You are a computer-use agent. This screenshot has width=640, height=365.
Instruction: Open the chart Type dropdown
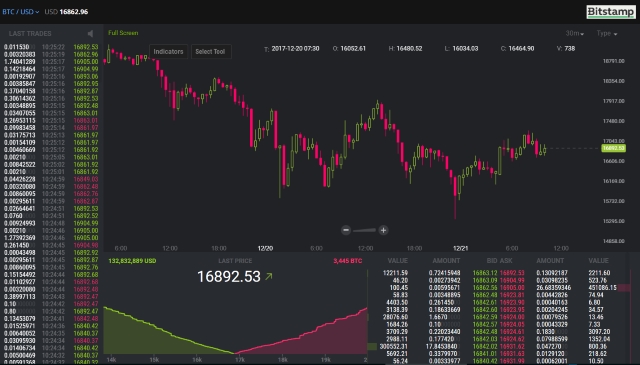[x=607, y=33]
